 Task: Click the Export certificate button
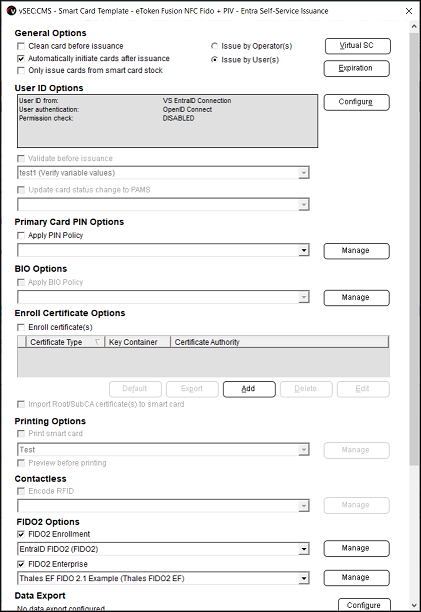click(x=192, y=389)
